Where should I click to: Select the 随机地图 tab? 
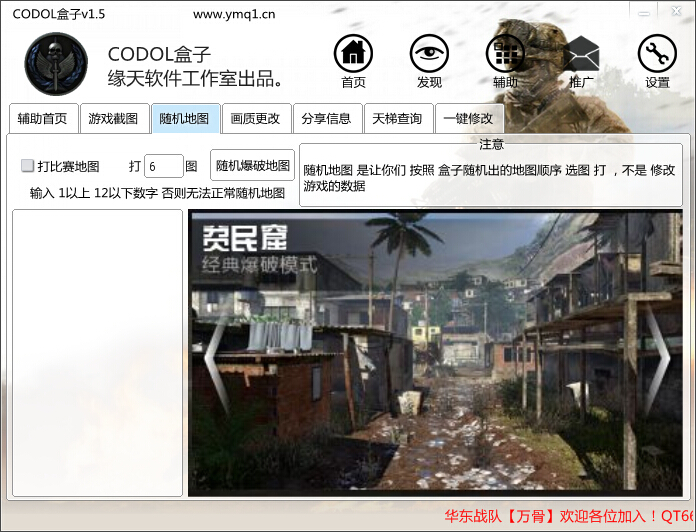coord(185,119)
